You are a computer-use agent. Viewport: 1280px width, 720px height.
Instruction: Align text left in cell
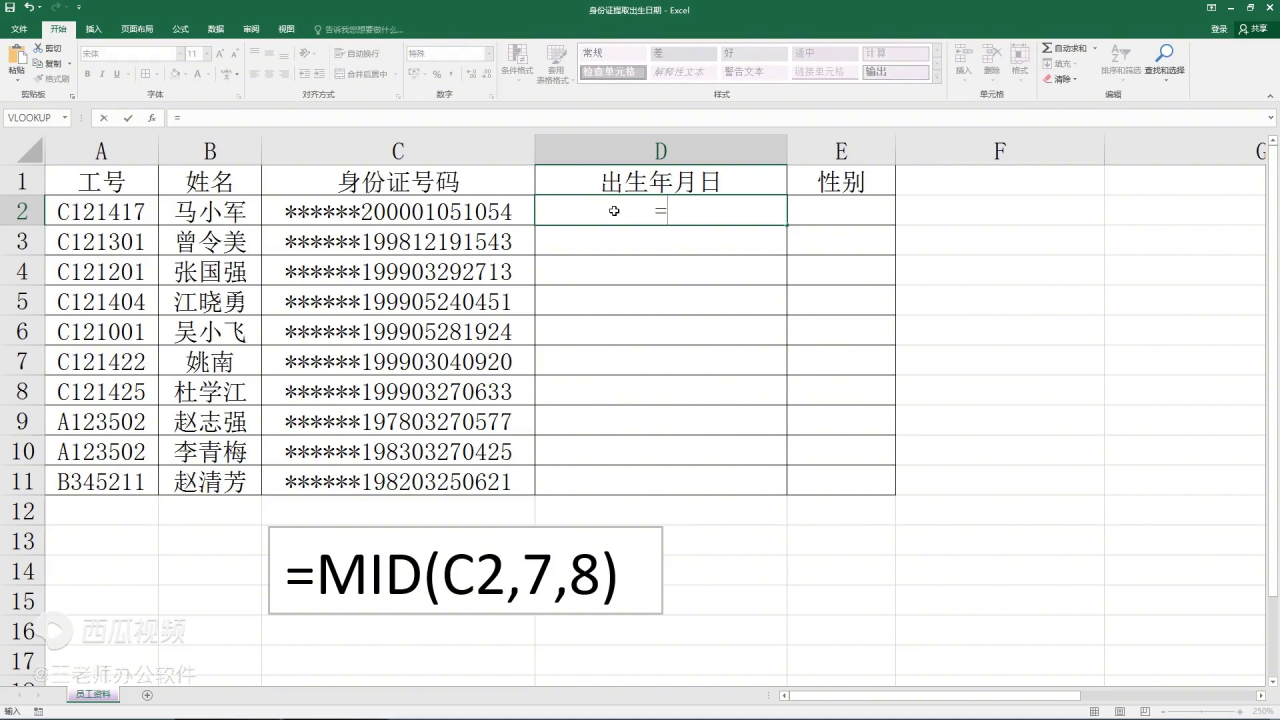pyautogui.click(x=254, y=74)
